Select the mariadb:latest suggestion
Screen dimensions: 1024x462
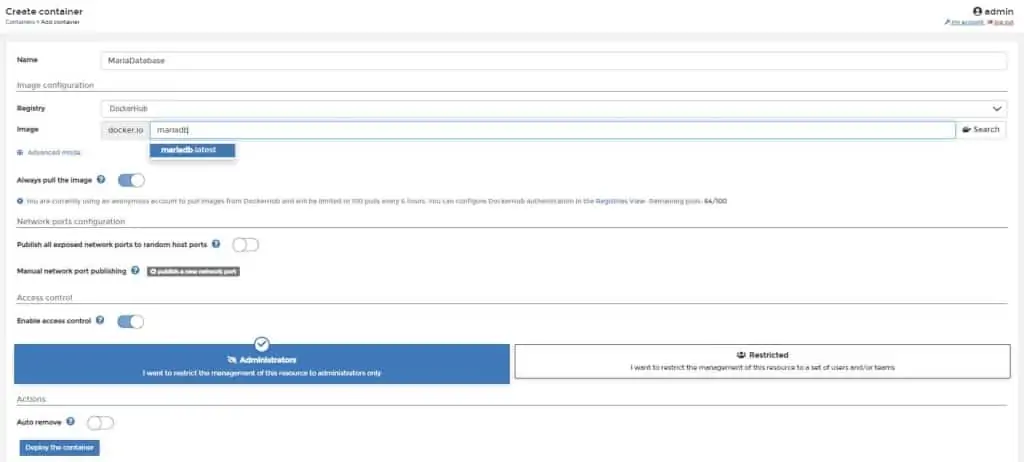[191, 150]
